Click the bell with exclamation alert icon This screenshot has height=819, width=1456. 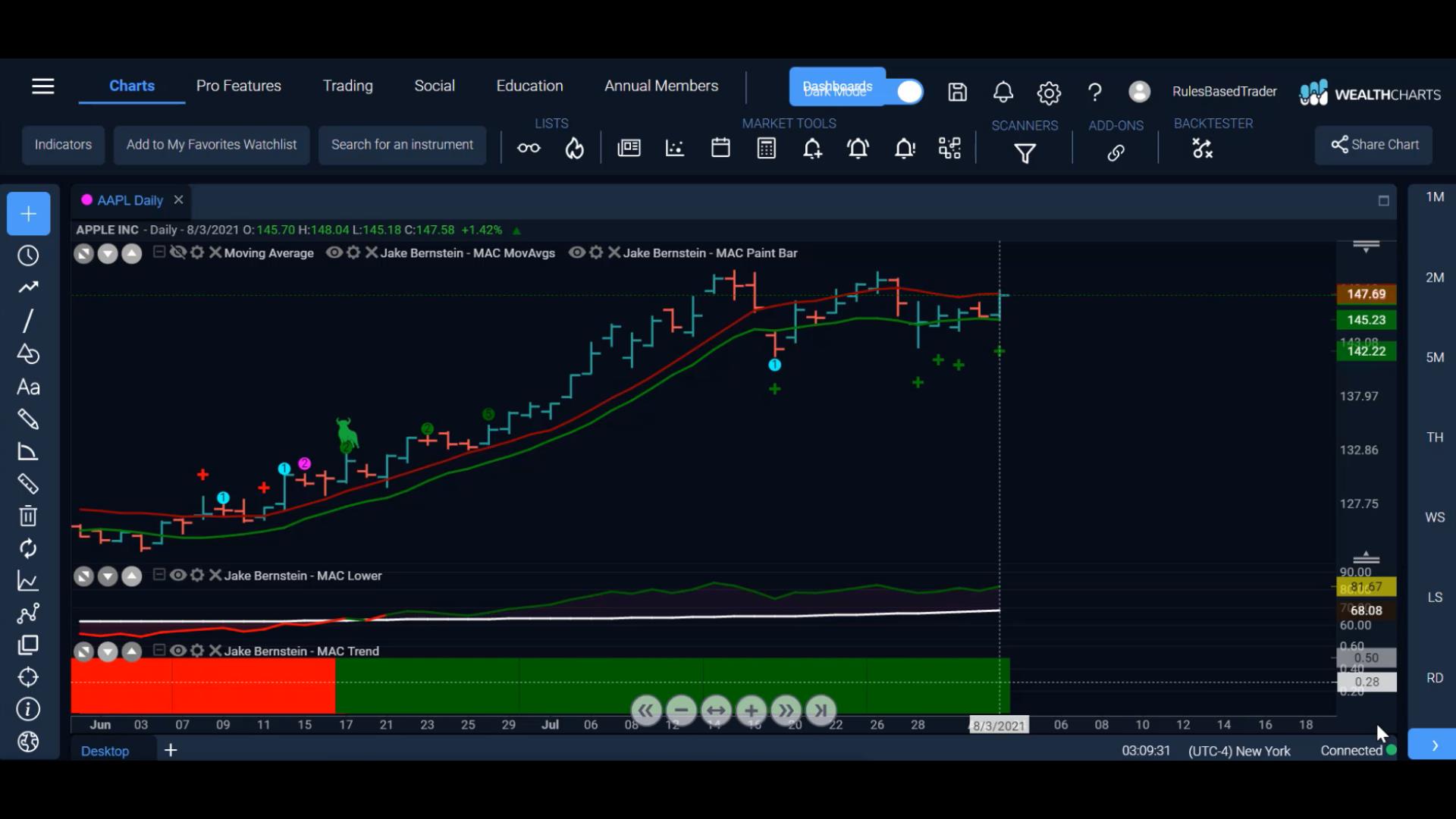[905, 148]
